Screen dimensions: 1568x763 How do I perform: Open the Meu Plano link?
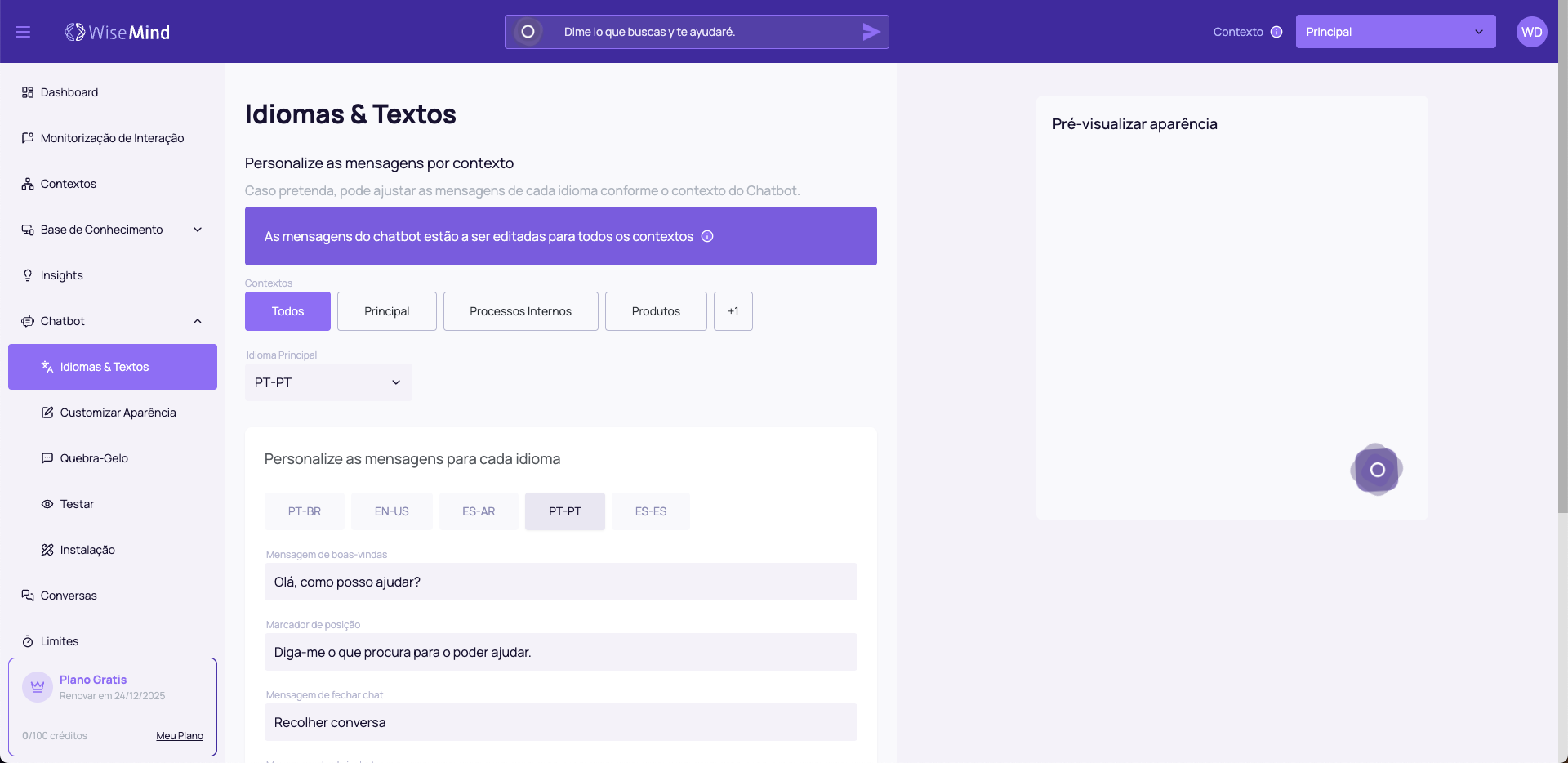pyautogui.click(x=180, y=736)
